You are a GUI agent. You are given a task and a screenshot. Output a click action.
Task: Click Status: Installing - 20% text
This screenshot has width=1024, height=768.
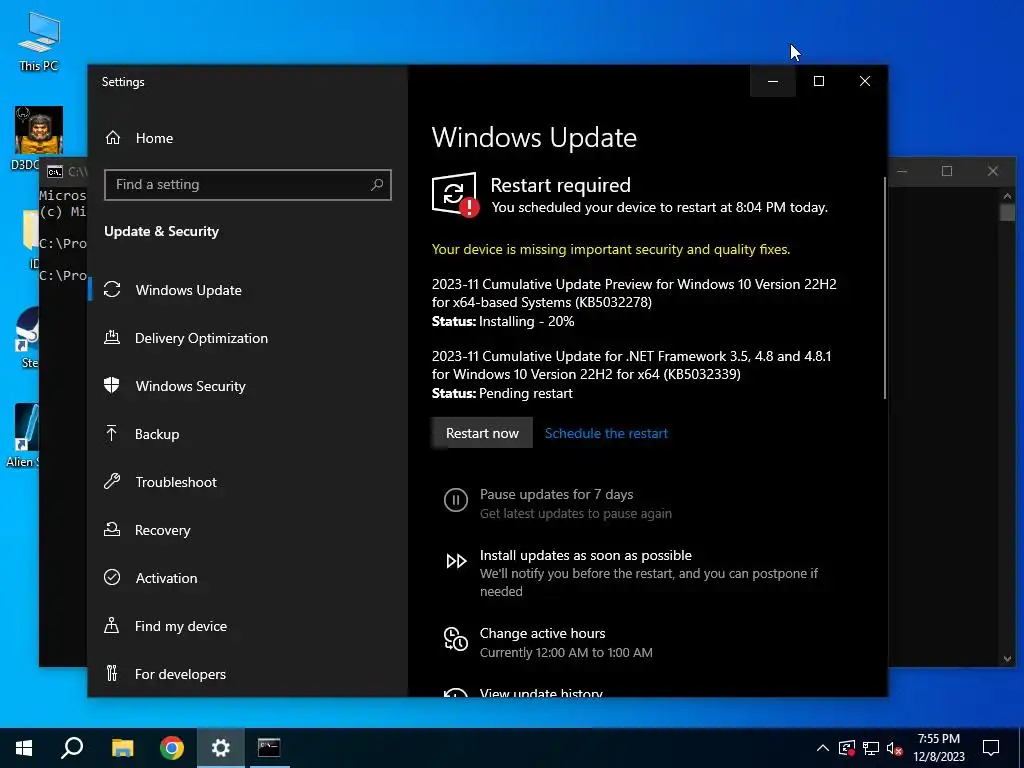click(x=503, y=321)
